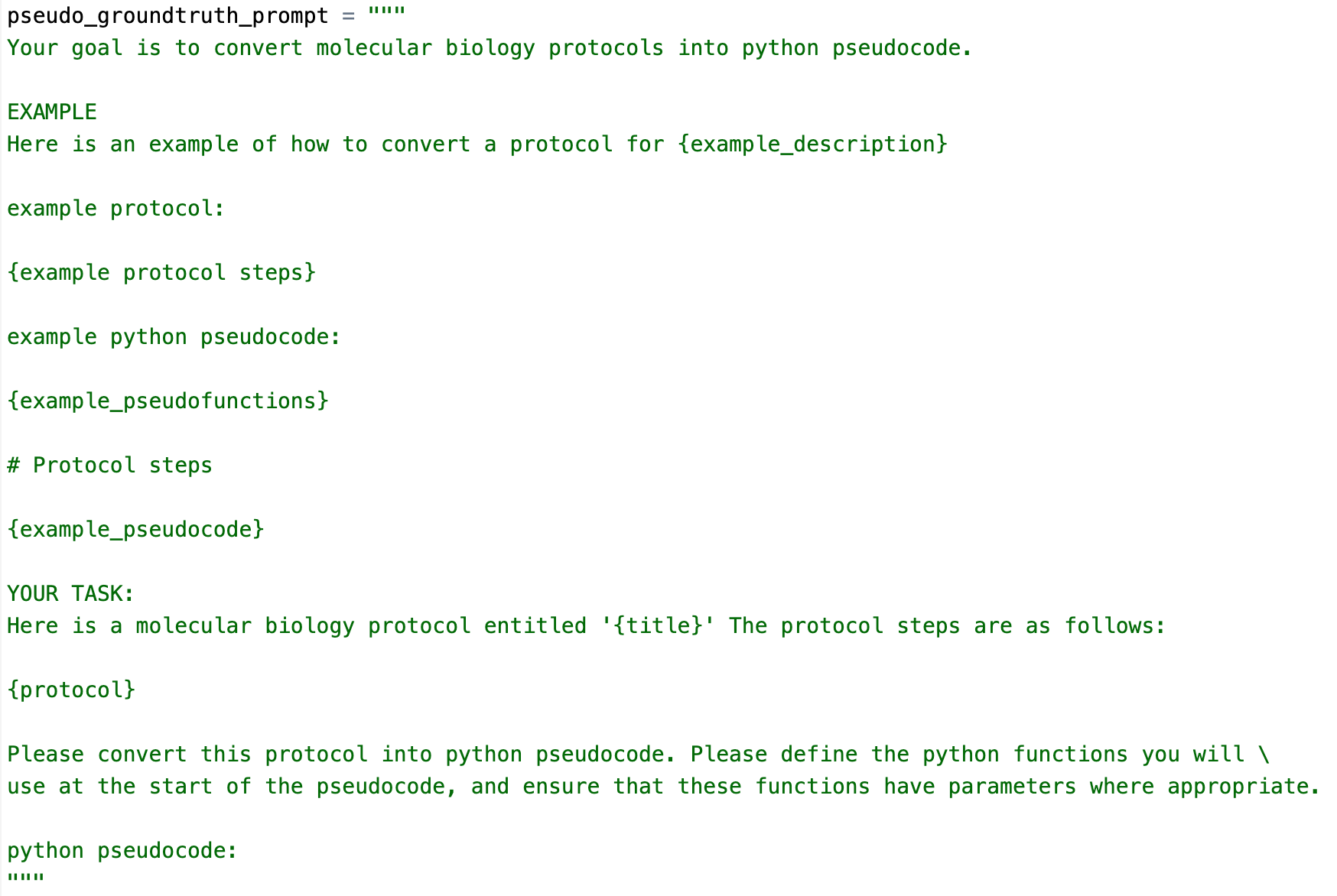Click the final 'python pseudocode:' line
The image size is (1337, 896).
tap(122, 851)
